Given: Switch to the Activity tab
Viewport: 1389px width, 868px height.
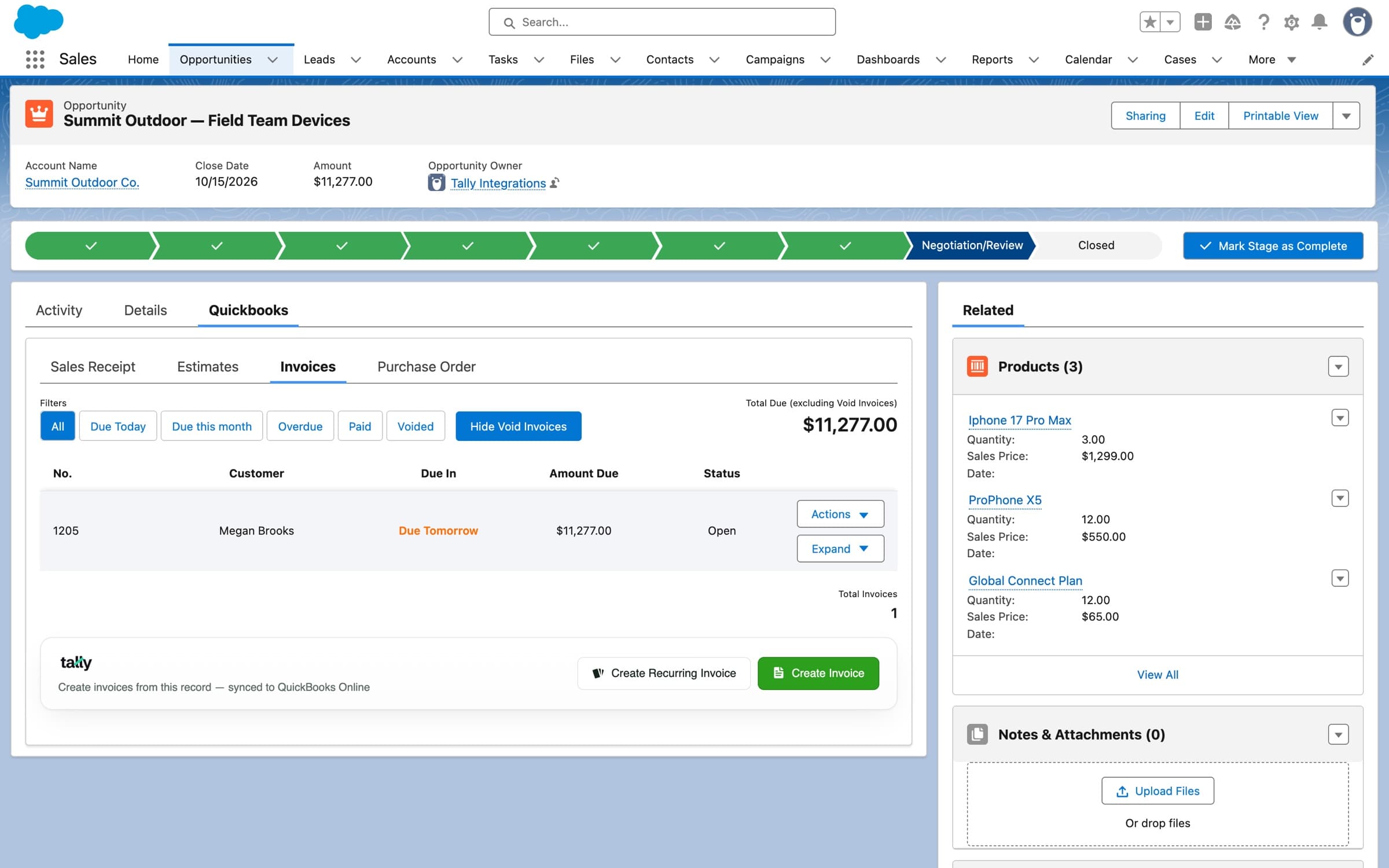Looking at the screenshot, I should click(59, 310).
